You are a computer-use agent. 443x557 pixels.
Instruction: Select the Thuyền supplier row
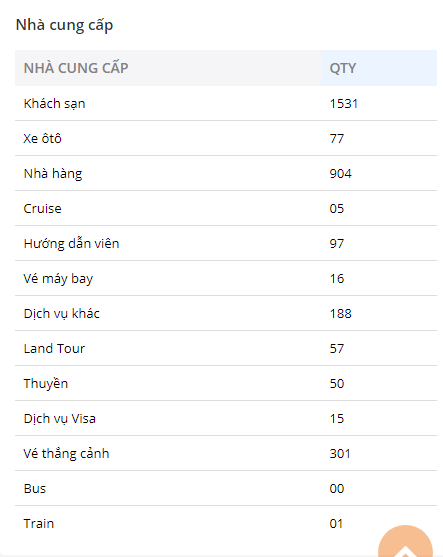click(x=226, y=383)
